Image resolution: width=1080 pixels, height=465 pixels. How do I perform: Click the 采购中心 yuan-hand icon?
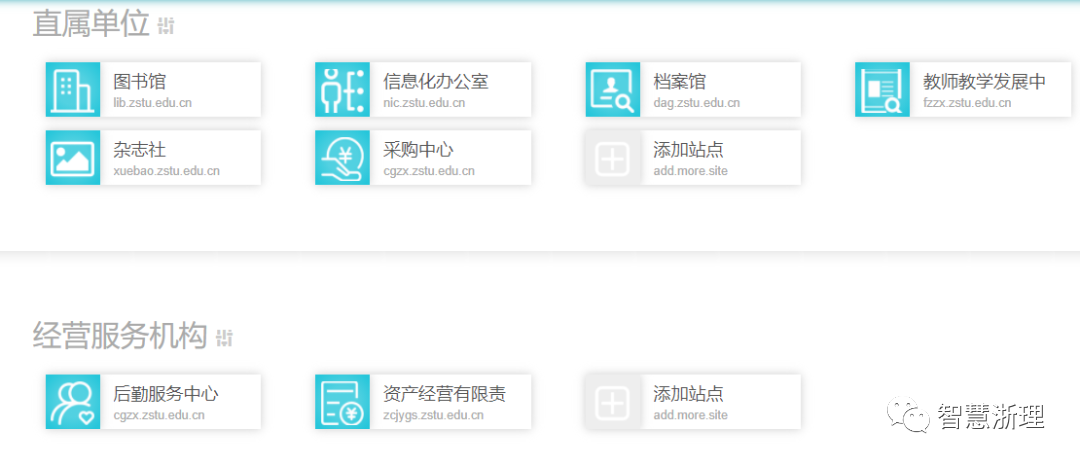point(342,158)
